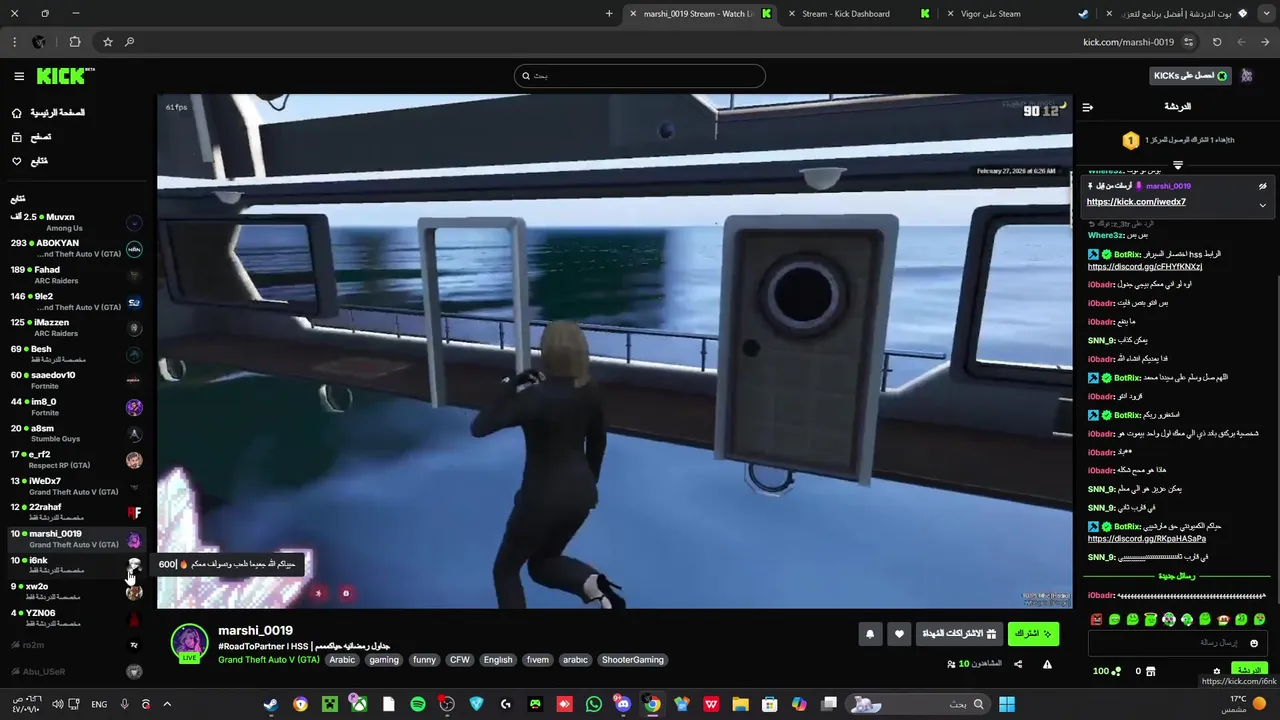Open ABOKYAN channel in following list
The height and width of the screenshot is (720, 1280).
[76, 248]
